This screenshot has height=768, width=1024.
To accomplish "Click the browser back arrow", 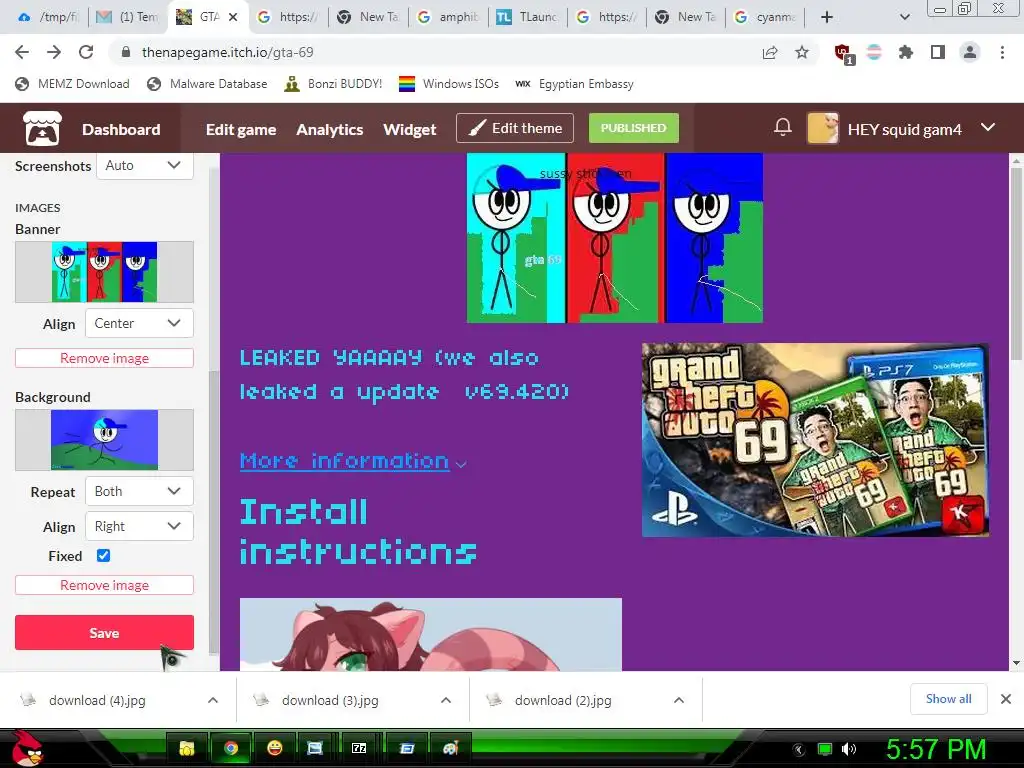I will point(22,52).
